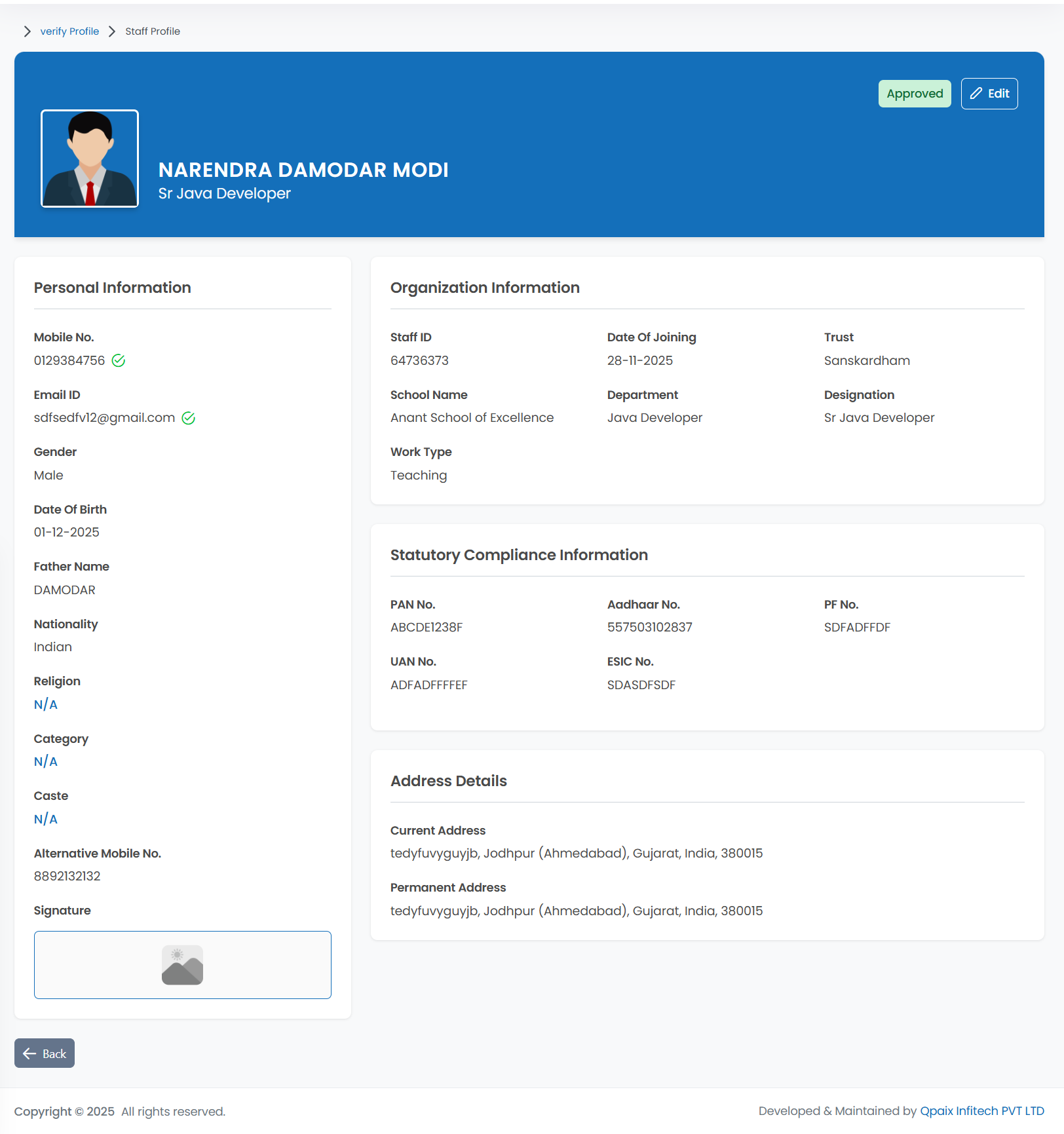Viewport: 1064px width, 1134px height.
Task: Click the staff name heading Narendra Damodar Modi
Action: coord(303,170)
